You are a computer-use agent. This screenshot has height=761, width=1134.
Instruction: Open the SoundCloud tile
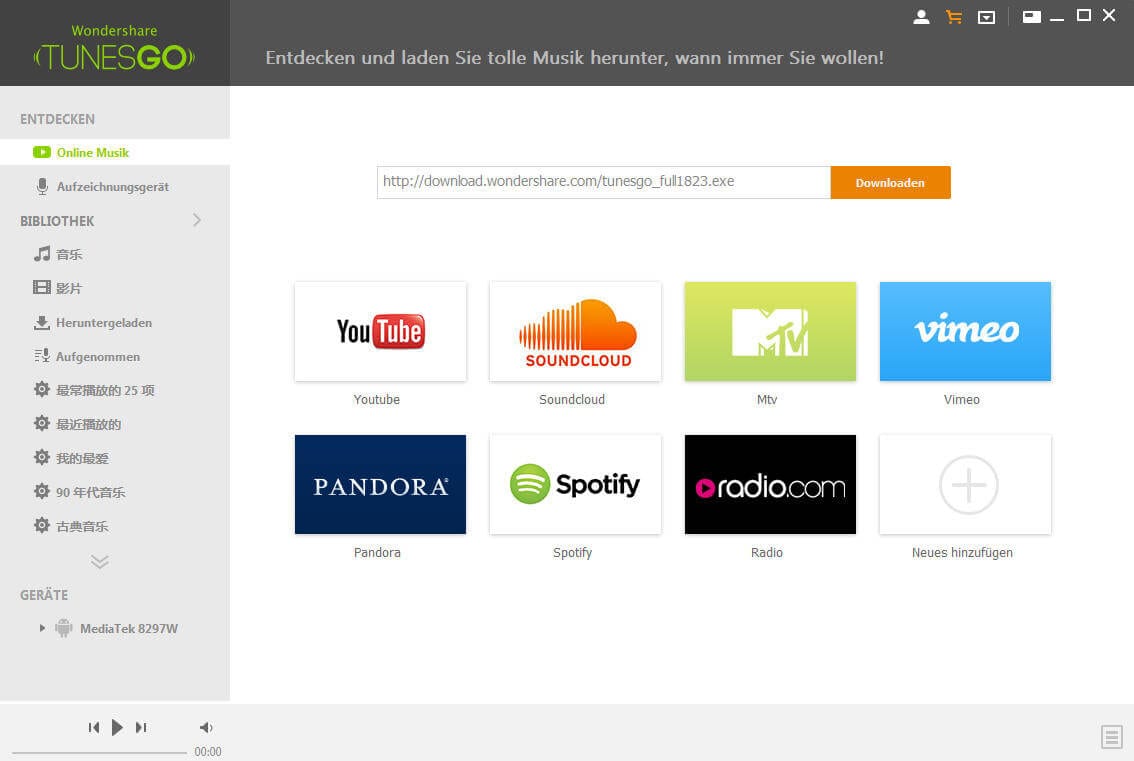pos(575,331)
